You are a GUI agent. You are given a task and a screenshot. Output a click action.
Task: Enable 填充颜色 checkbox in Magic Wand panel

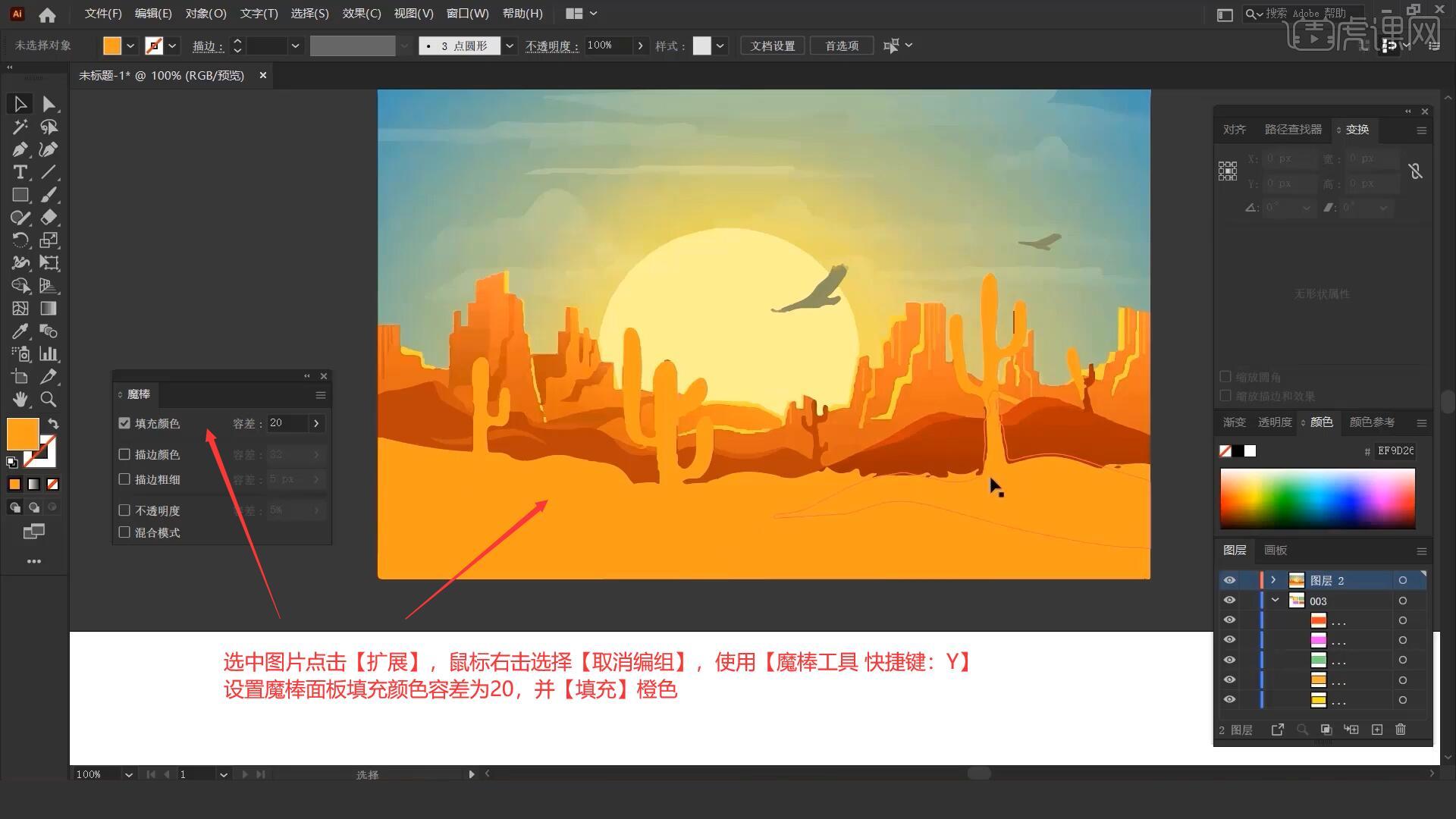(x=125, y=422)
